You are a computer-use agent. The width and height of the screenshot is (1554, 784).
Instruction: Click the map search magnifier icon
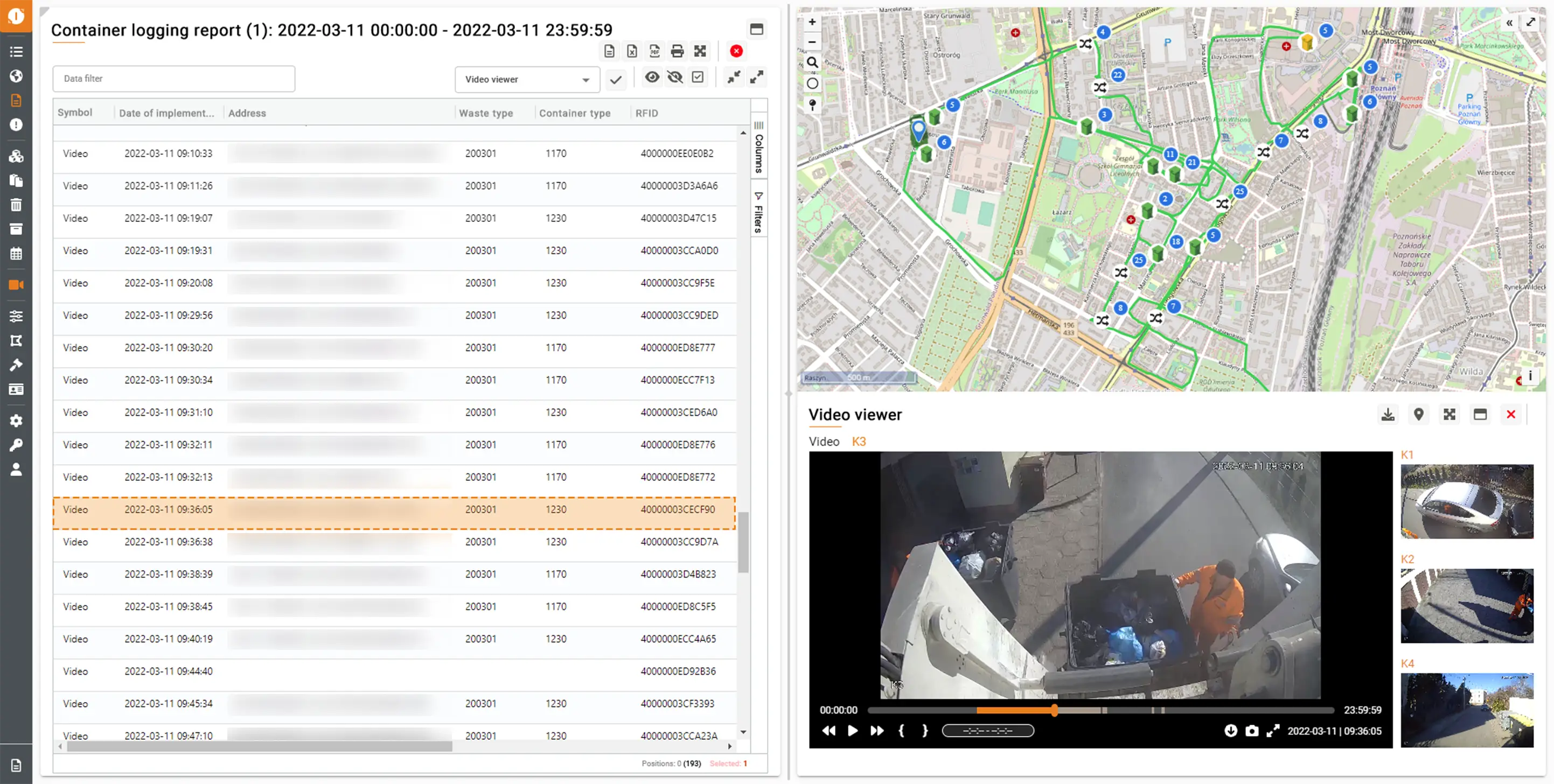[813, 62]
